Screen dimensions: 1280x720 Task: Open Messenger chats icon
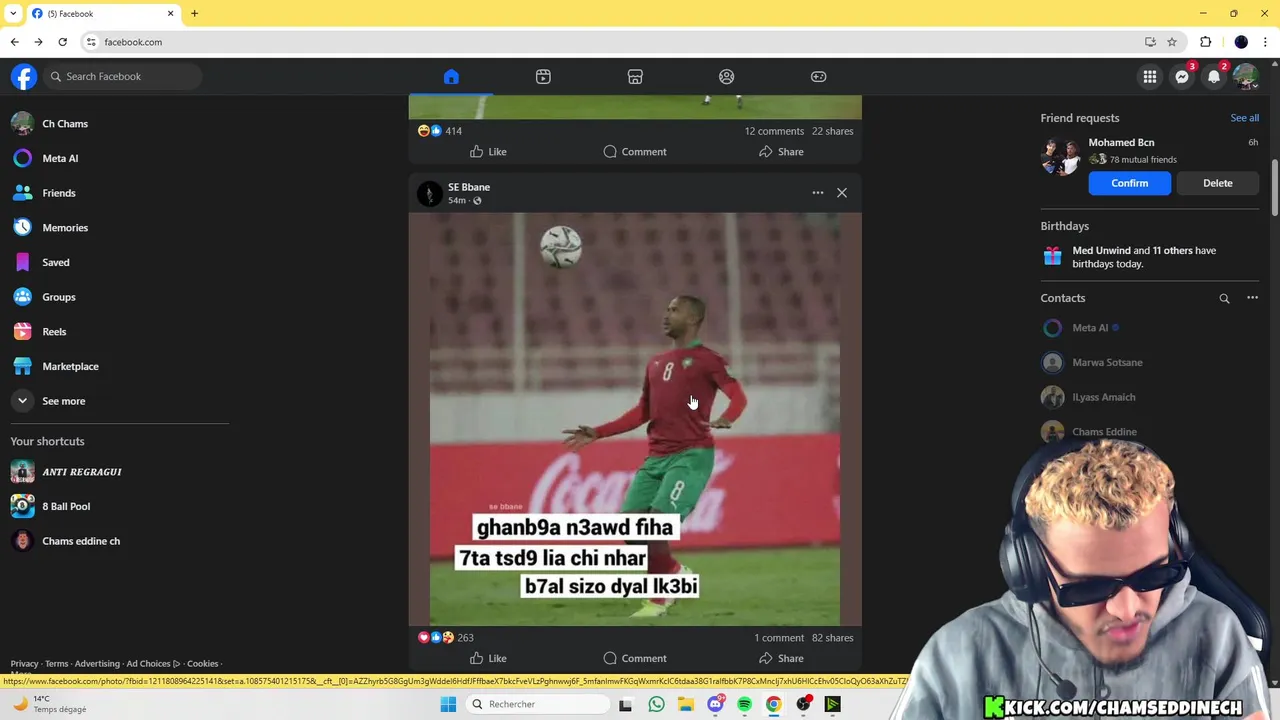tap(1182, 77)
